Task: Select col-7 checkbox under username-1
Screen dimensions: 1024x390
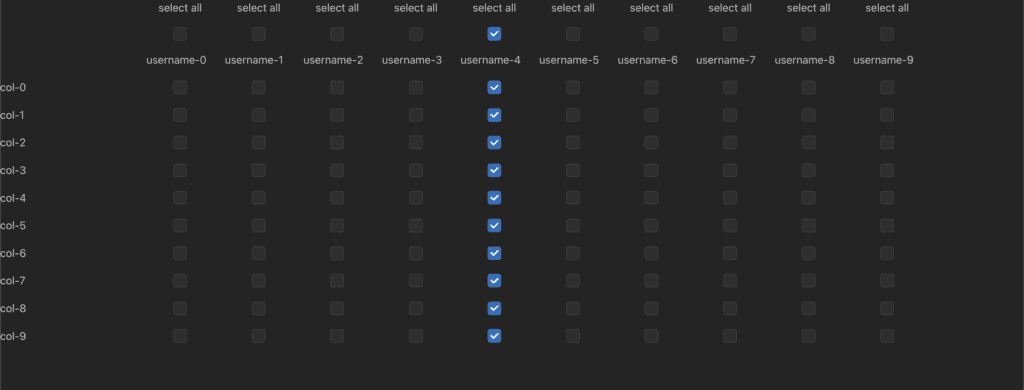Action: pyautogui.click(x=259, y=281)
